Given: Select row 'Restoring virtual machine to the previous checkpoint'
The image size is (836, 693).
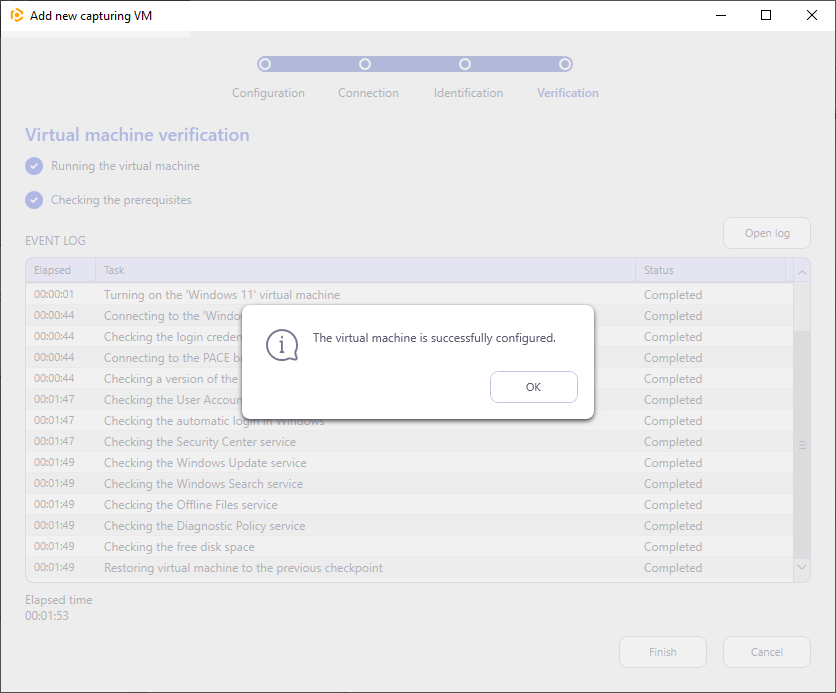Looking at the screenshot, I should click(x=409, y=568).
